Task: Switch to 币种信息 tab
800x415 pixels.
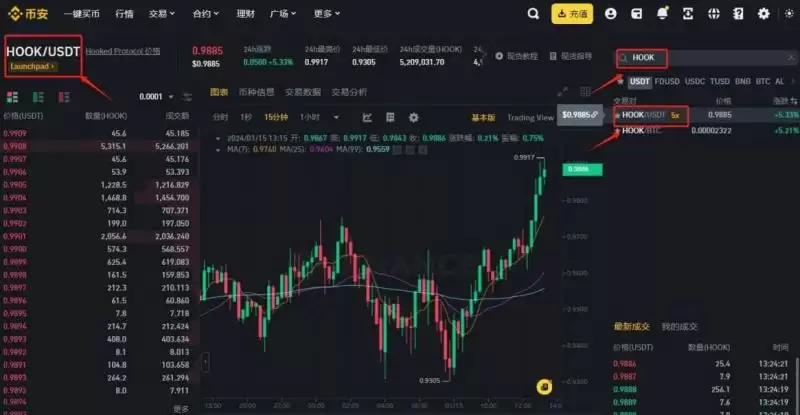Action: (256, 92)
